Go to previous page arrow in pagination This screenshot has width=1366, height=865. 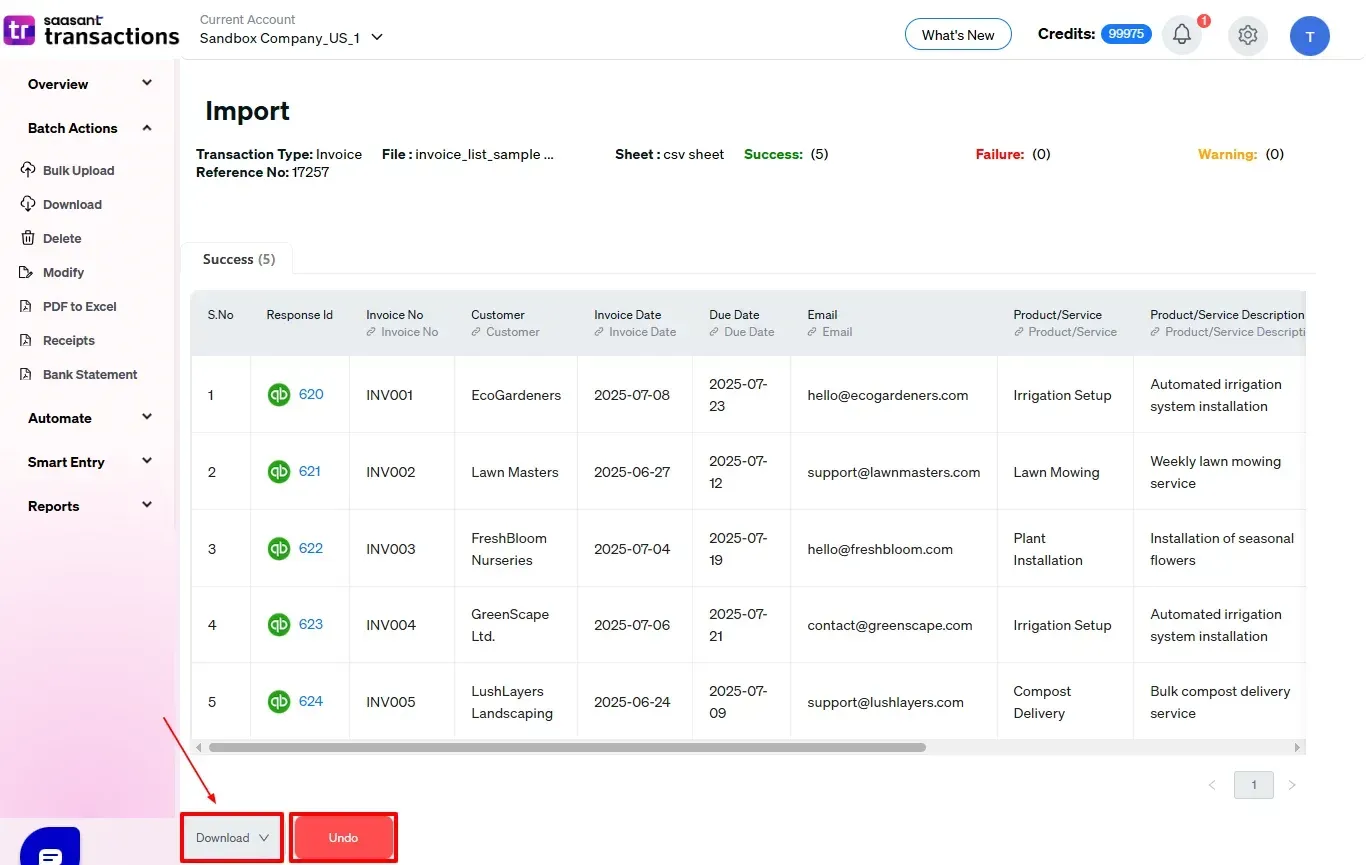click(1212, 785)
